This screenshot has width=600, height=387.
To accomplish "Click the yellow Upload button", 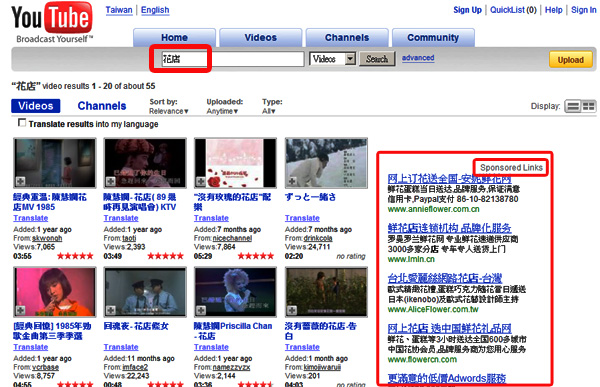I will [x=571, y=60].
